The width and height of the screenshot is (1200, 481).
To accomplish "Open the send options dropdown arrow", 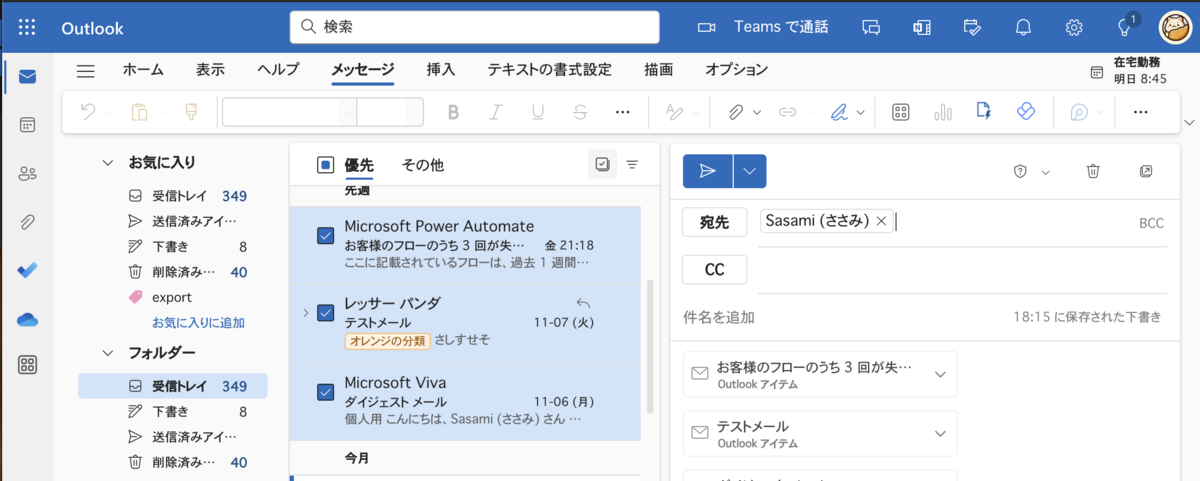I will [x=749, y=171].
